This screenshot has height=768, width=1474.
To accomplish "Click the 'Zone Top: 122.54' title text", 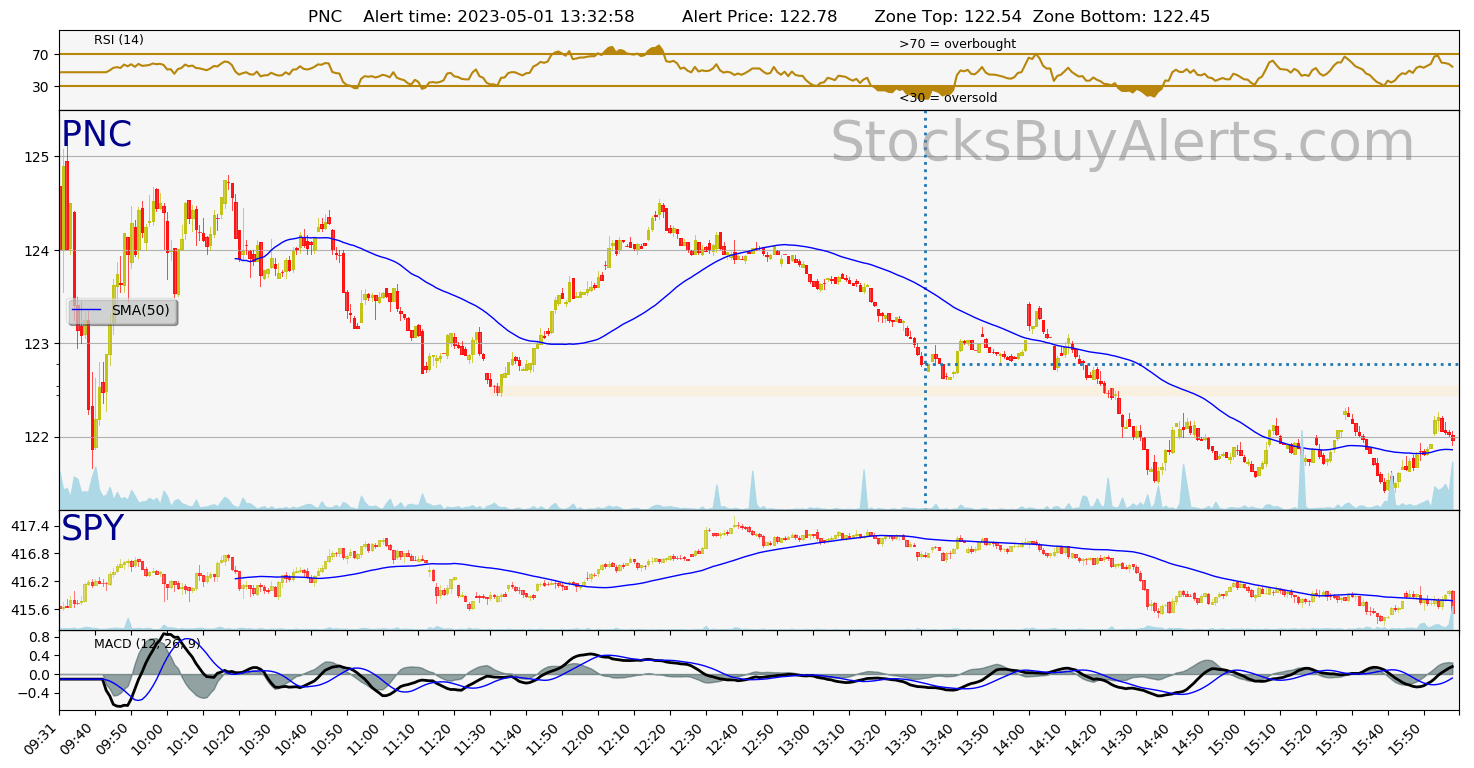I will [x=948, y=16].
